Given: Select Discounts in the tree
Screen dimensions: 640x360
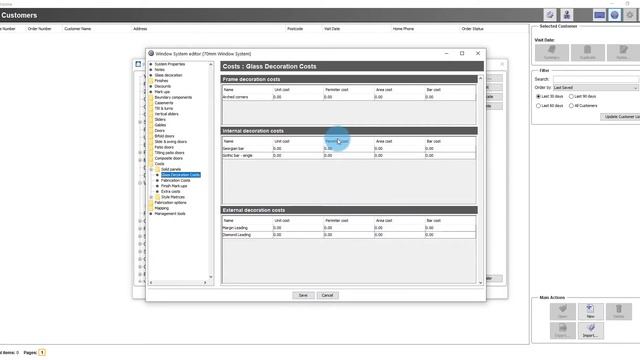Looking at the screenshot, I should click(162, 86).
